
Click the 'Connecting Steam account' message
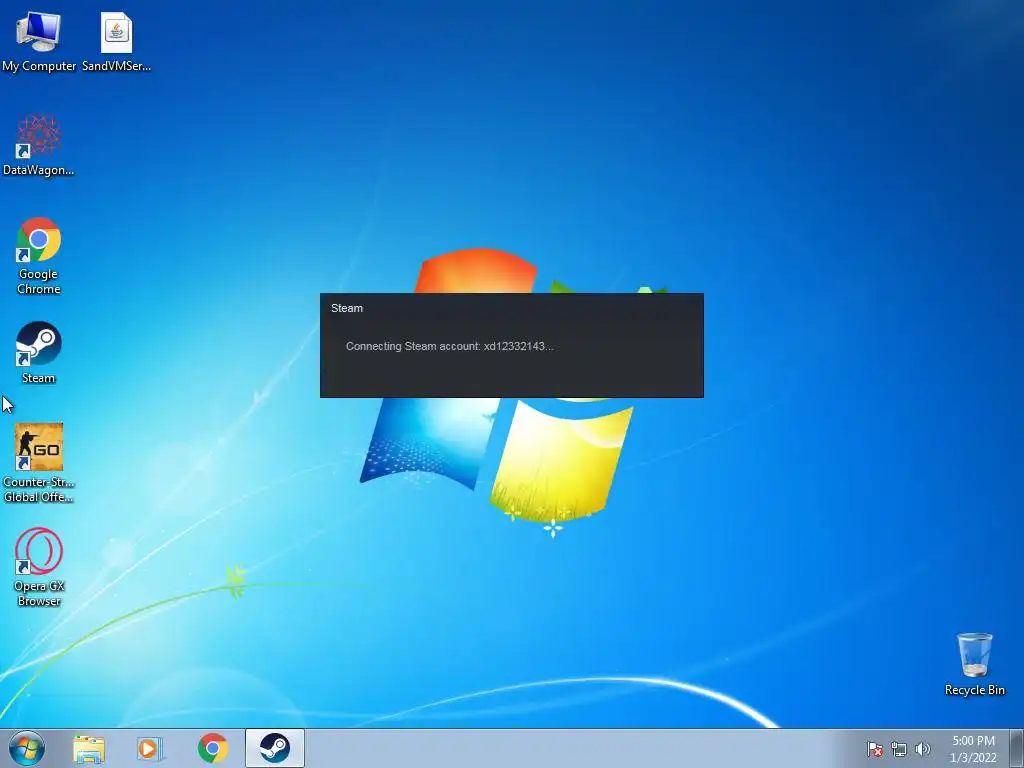[x=449, y=346]
